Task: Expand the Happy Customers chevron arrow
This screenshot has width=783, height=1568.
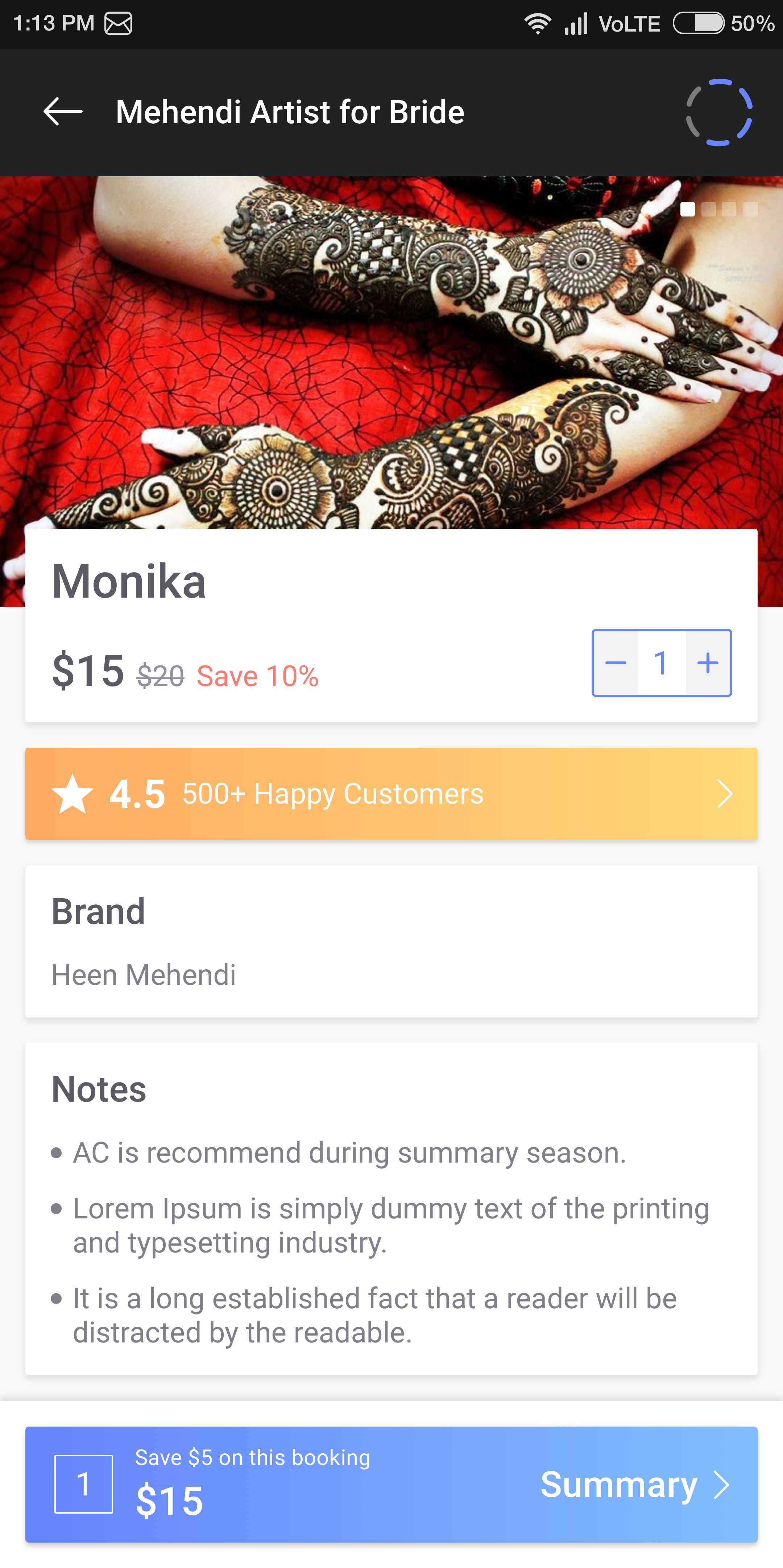Action: 724,794
